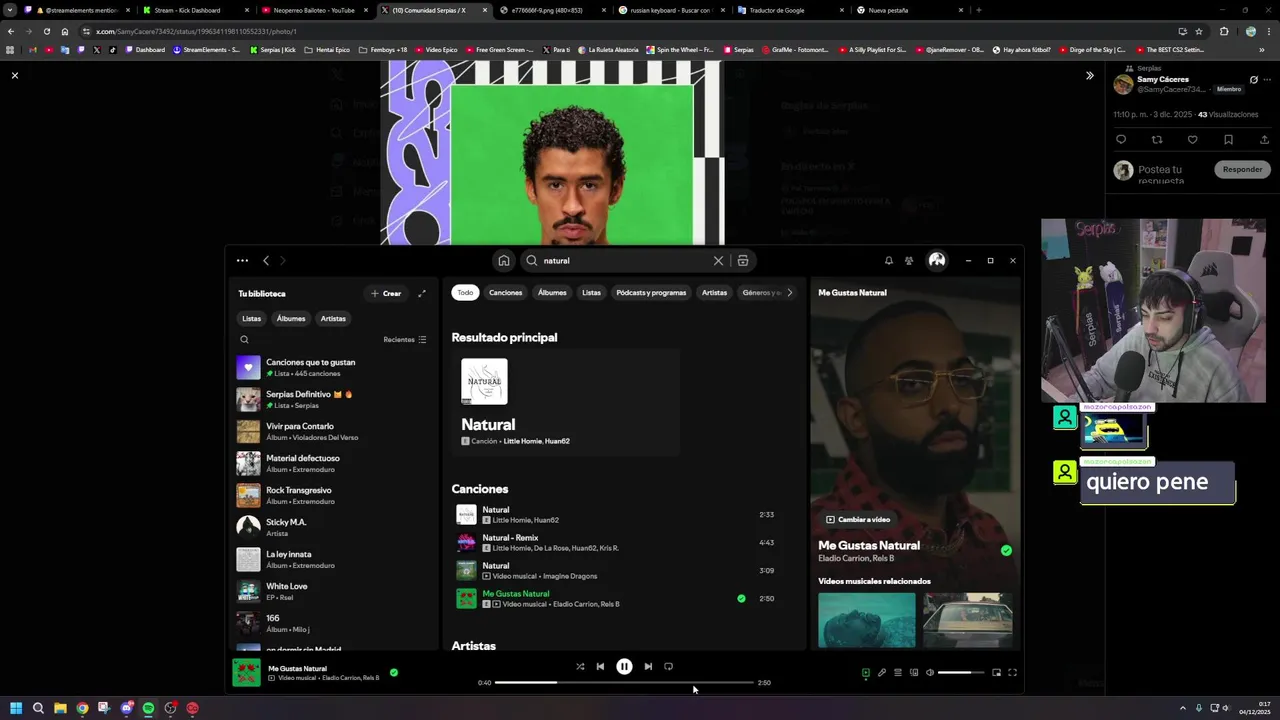
Task: Open friend activity icon in Spotify
Action: pyautogui.click(x=909, y=260)
